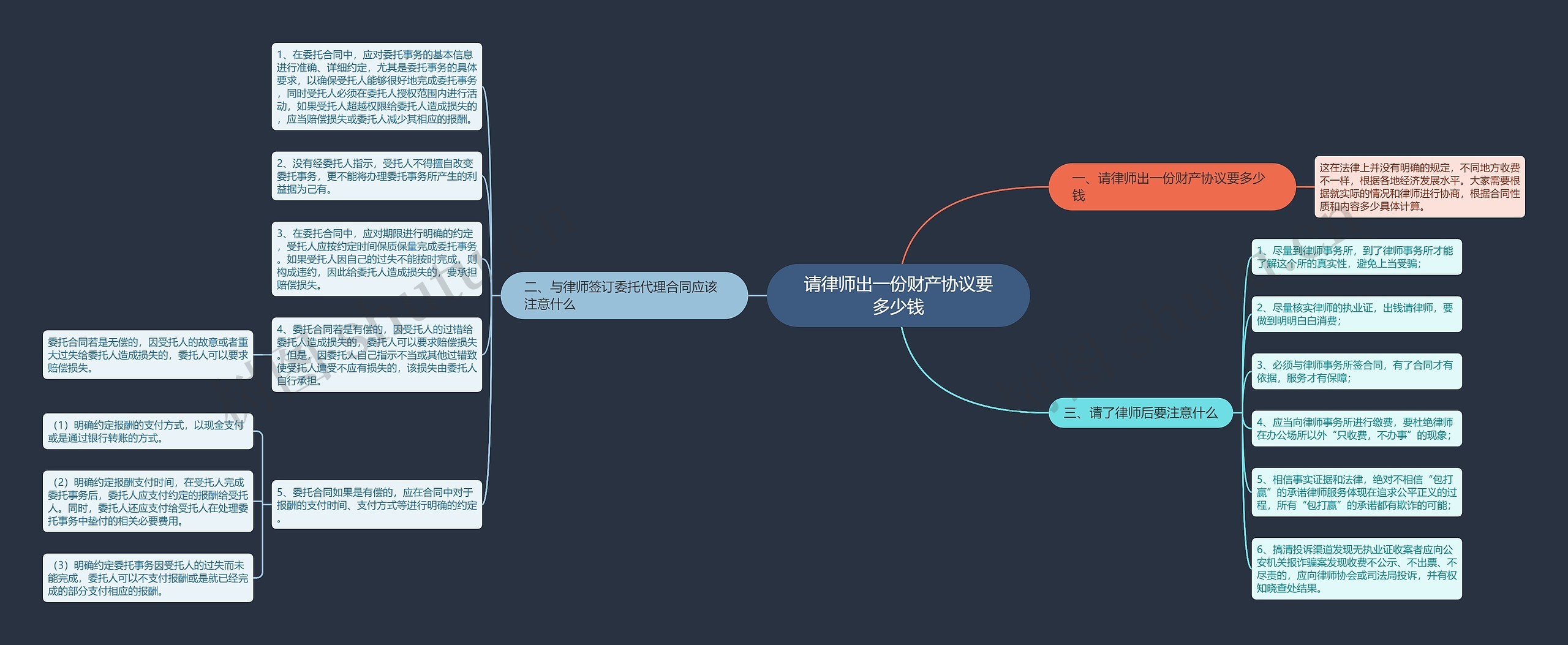Viewport: 1568px width, 645px height.
Task: Click node 4 about 应当向律师事务所进行缴费
Action: [x=1357, y=429]
